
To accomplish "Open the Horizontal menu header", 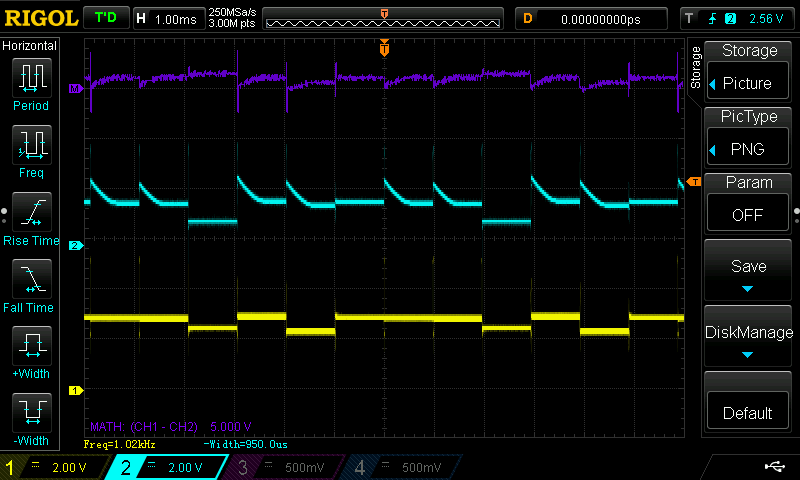I will 31,46.
